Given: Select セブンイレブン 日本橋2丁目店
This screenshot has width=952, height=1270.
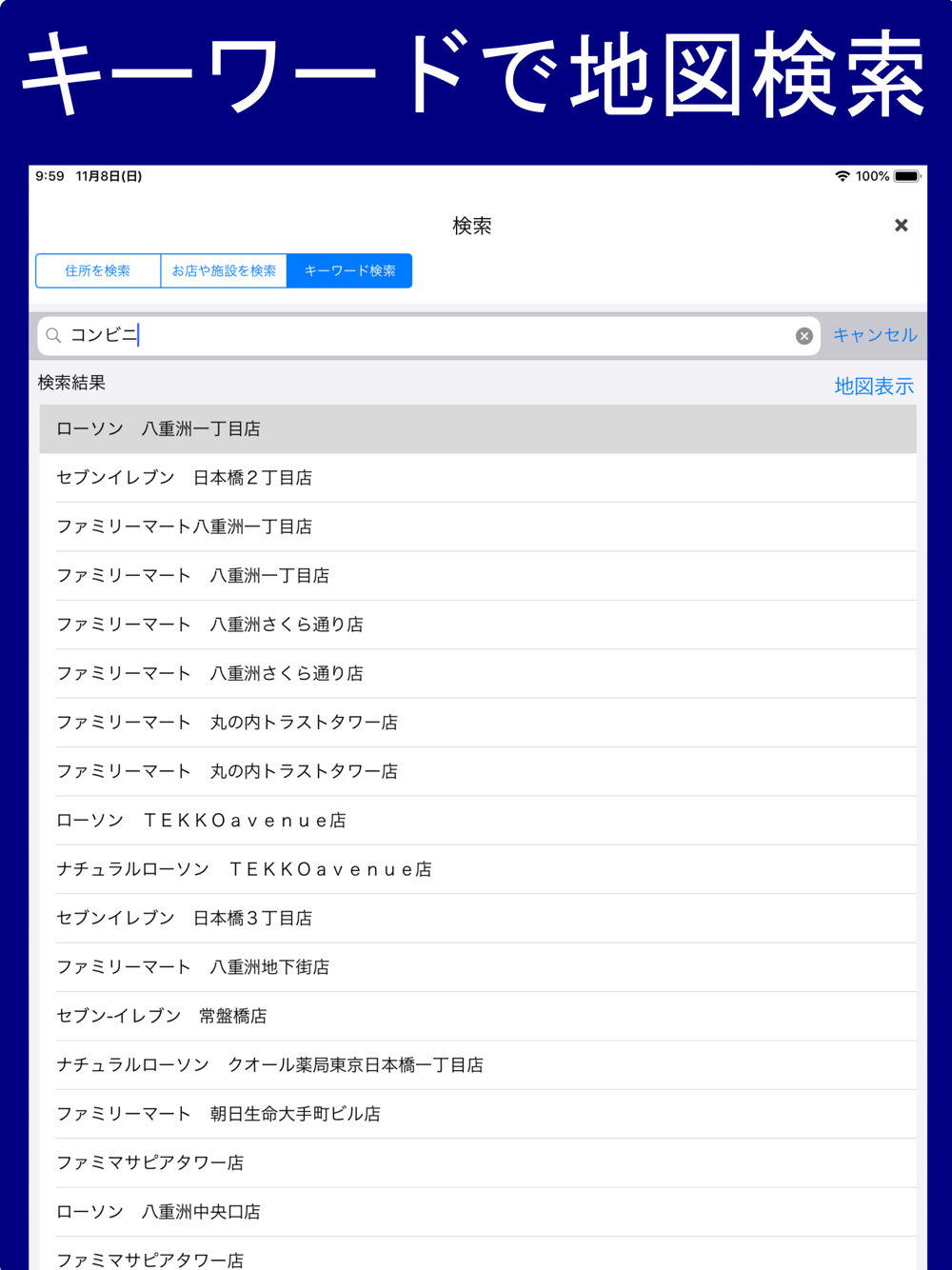Looking at the screenshot, I should click(478, 478).
